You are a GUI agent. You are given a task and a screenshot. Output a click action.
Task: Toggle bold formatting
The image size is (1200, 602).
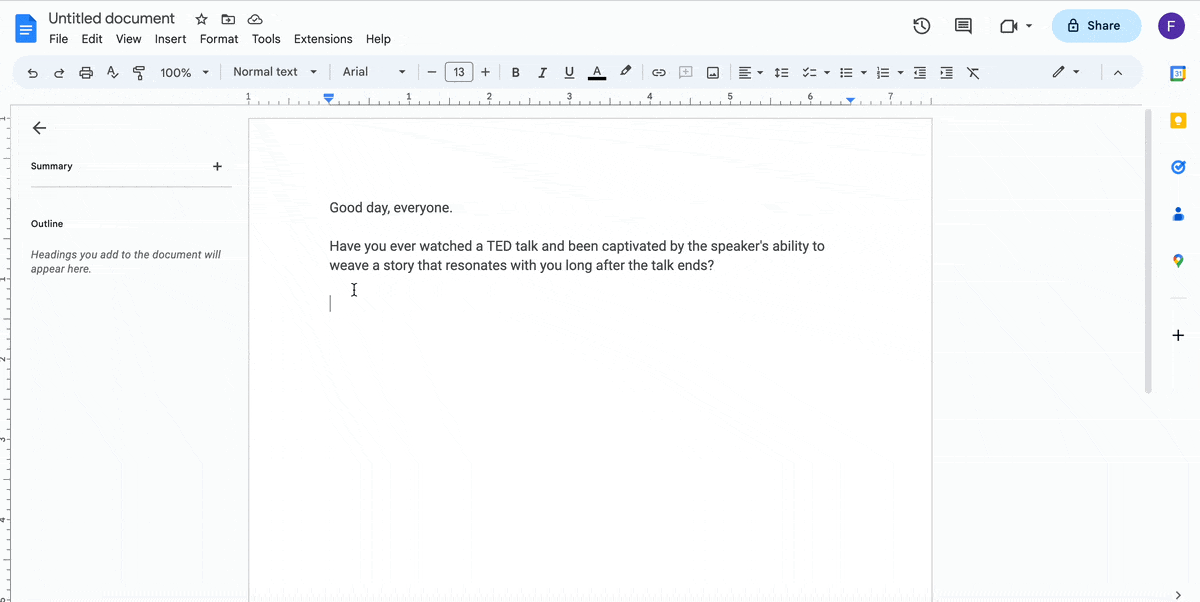(516, 72)
